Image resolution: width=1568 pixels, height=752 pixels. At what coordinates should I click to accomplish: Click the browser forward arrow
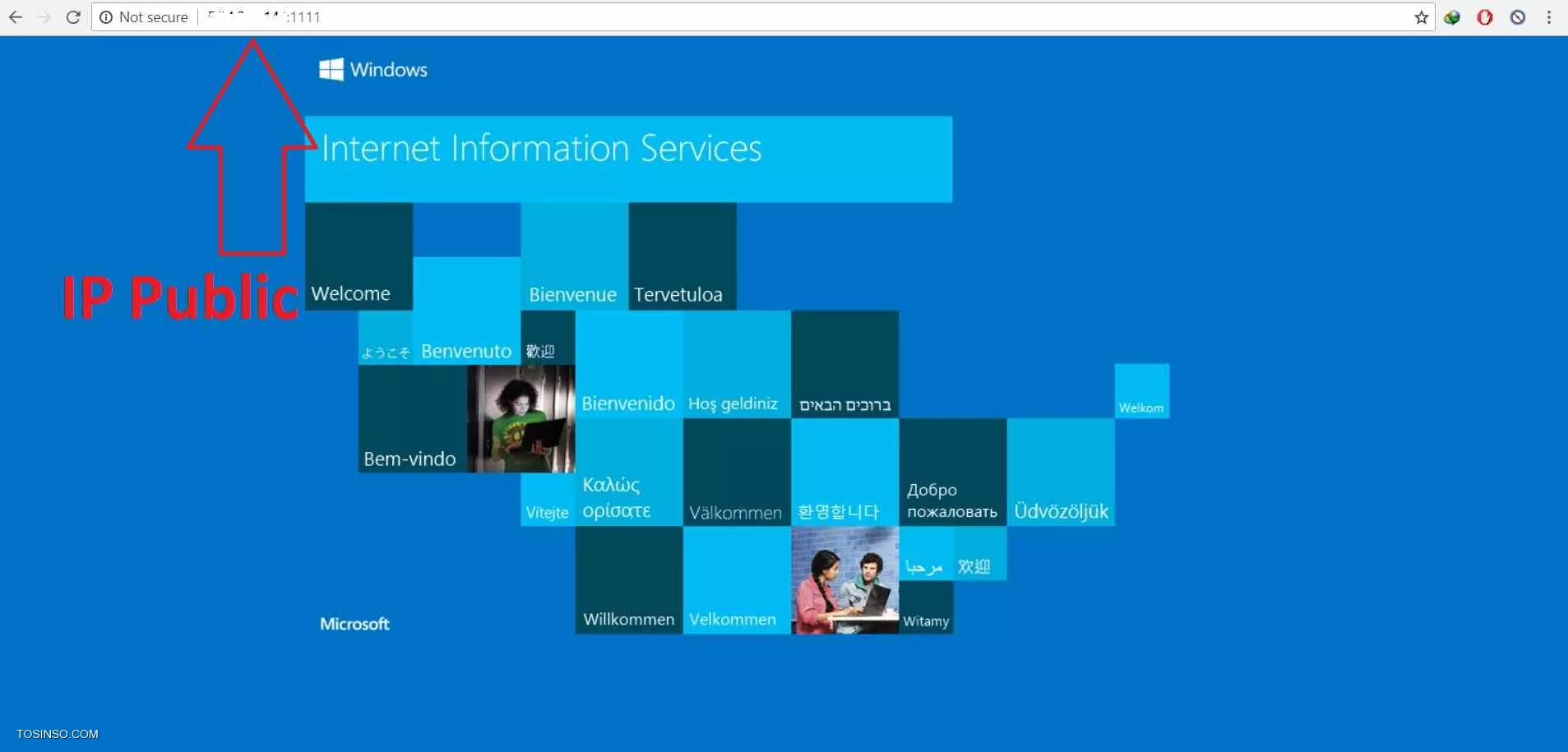(44, 17)
